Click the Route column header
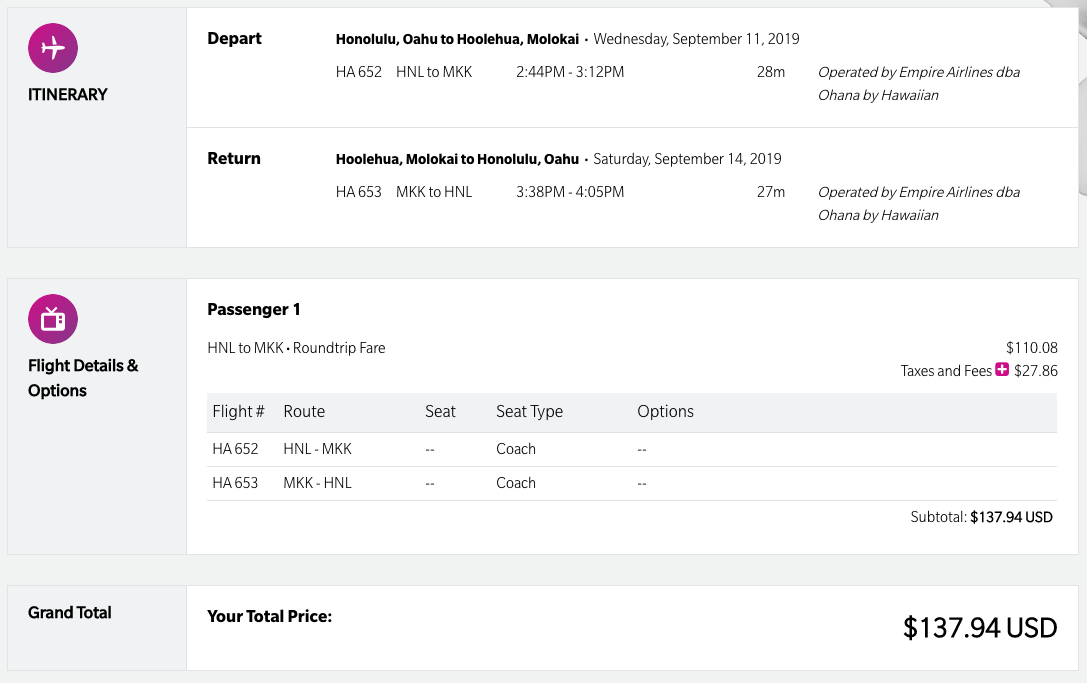This screenshot has height=683, width=1087. [304, 412]
